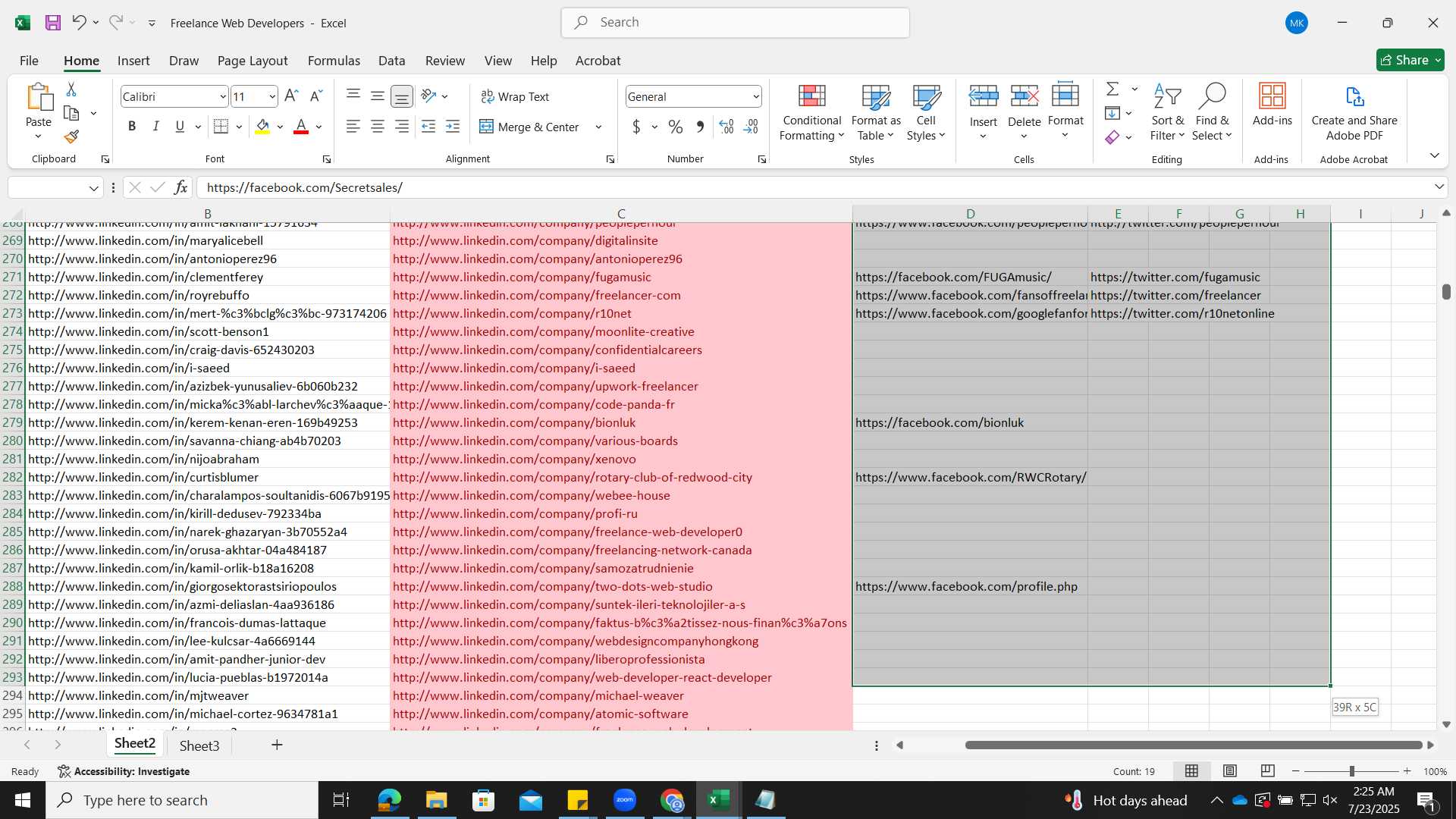Switch to Page Break Preview view
Image resolution: width=1456 pixels, height=819 pixels.
point(1268,771)
